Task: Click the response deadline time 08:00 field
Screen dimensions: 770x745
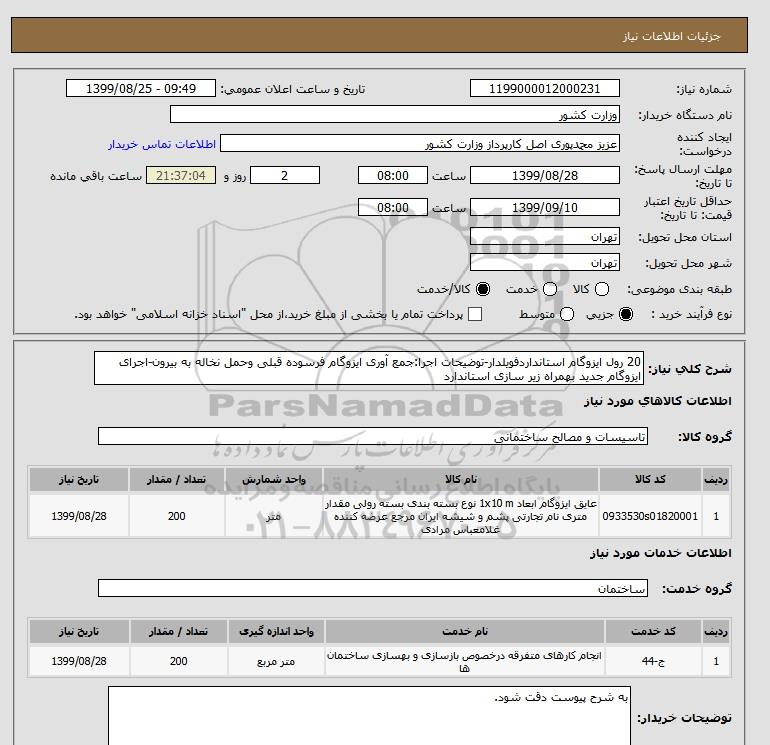Action: (x=393, y=175)
